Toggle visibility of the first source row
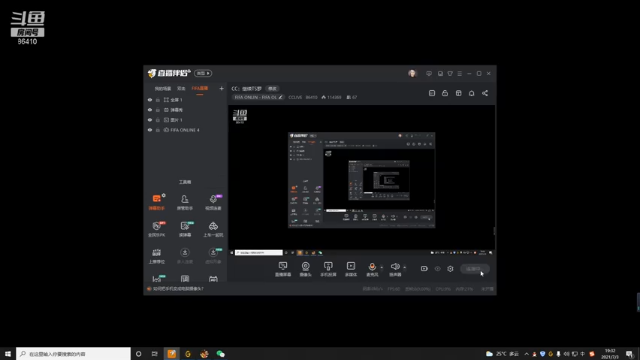Image resolution: width=640 pixels, height=360 pixels. coord(150,100)
